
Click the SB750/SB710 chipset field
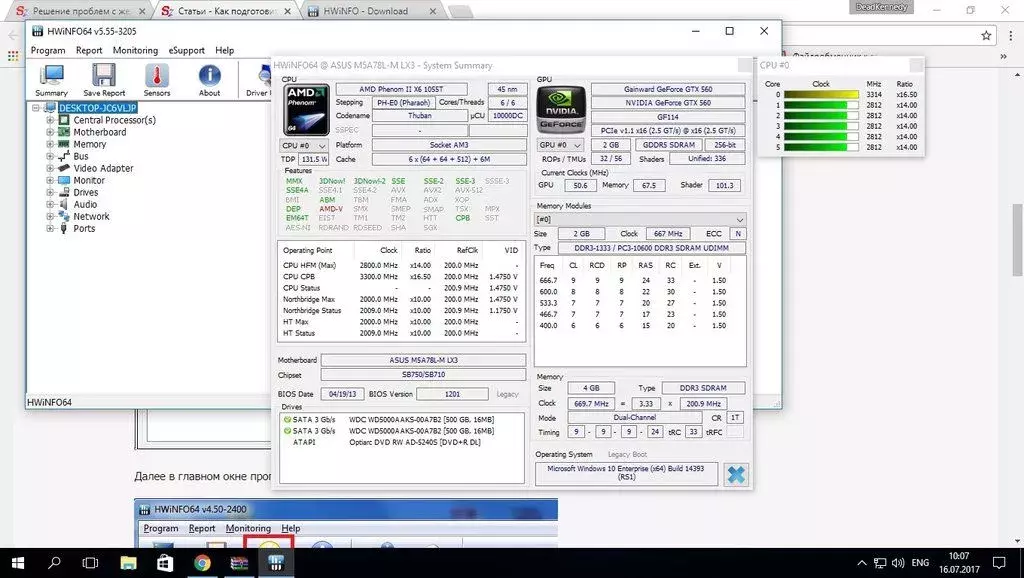pos(423,375)
